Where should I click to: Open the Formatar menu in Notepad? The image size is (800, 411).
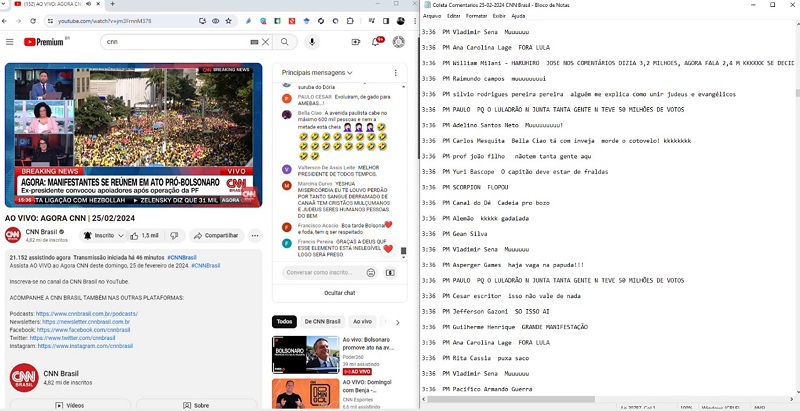pyautogui.click(x=476, y=16)
